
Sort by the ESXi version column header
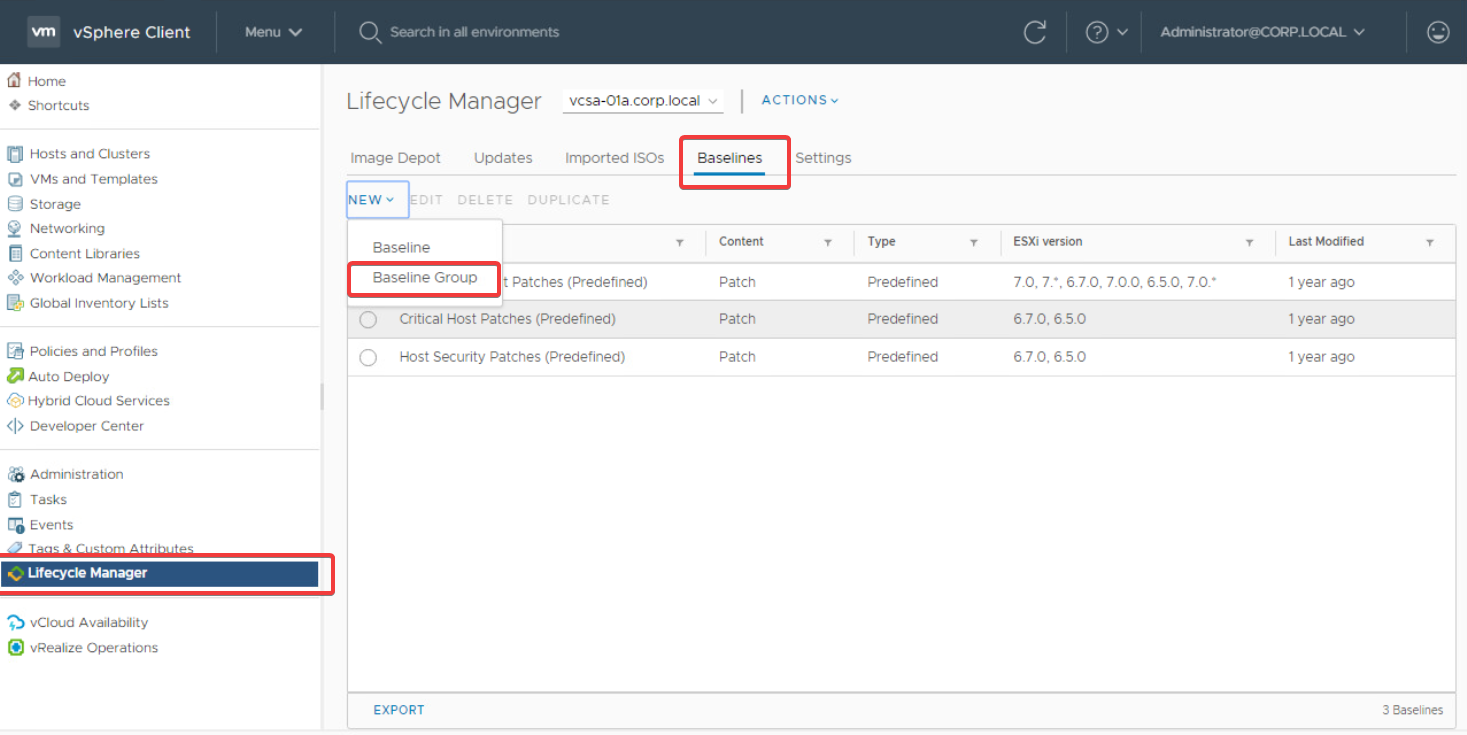coord(1048,242)
